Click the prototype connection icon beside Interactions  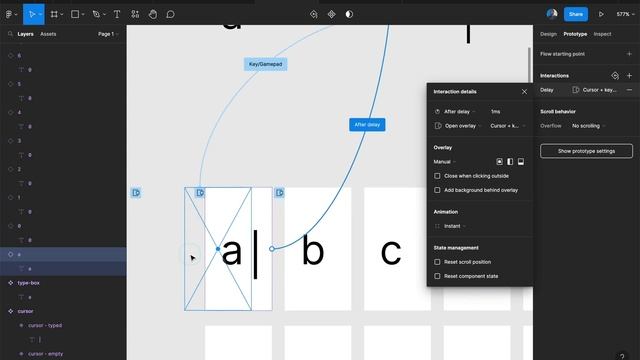tap(615, 76)
